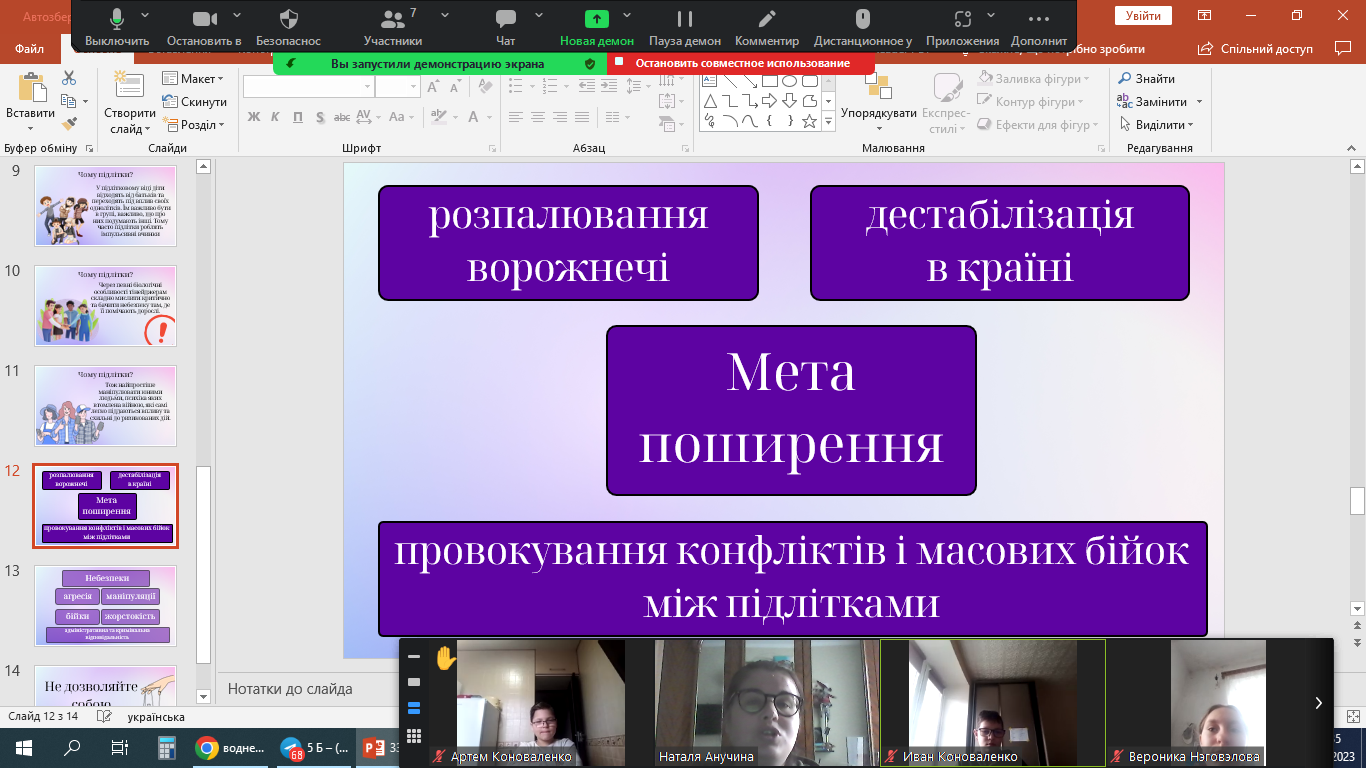Switch Zoom video panel to grid view
This screenshot has width=1366, height=768.
(414, 737)
